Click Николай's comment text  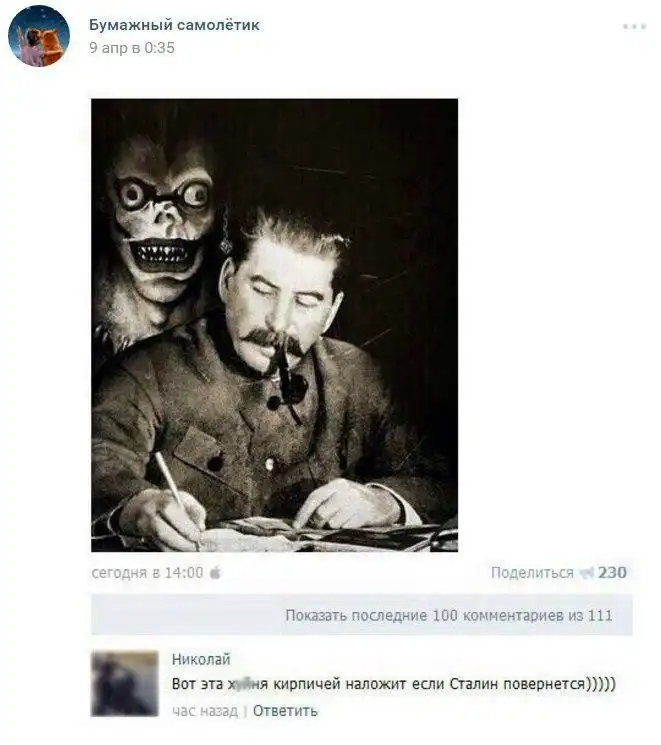pyautogui.click(x=393, y=684)
